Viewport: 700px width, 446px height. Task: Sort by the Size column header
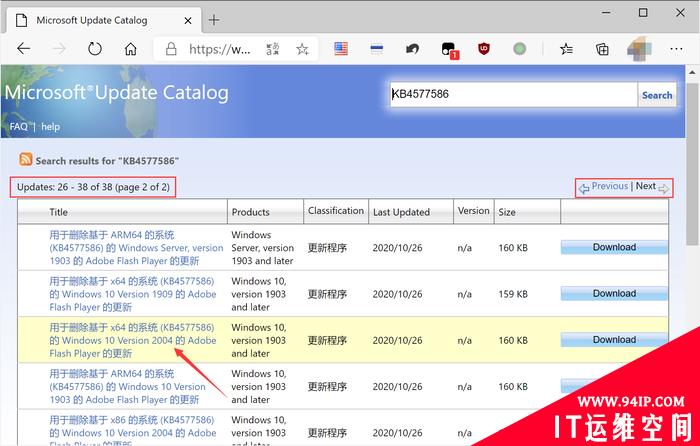point(507,213)
